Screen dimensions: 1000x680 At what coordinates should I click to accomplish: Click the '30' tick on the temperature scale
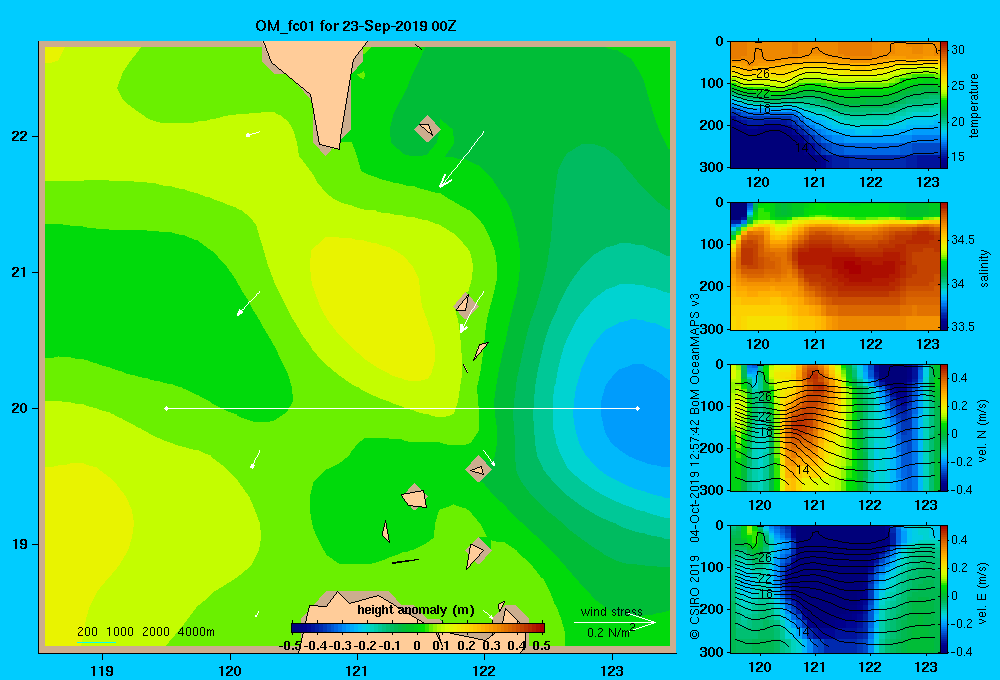point(957,50)
